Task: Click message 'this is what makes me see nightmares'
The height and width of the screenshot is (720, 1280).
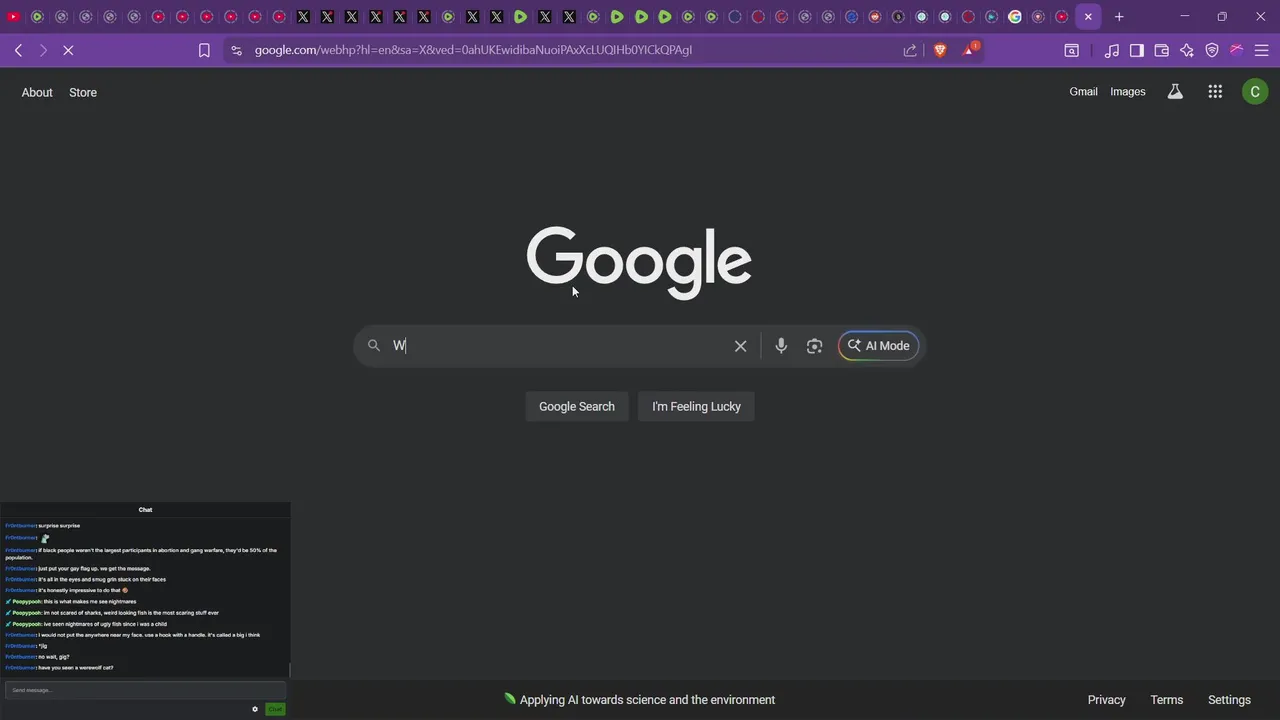Action: tap(90, 602)
